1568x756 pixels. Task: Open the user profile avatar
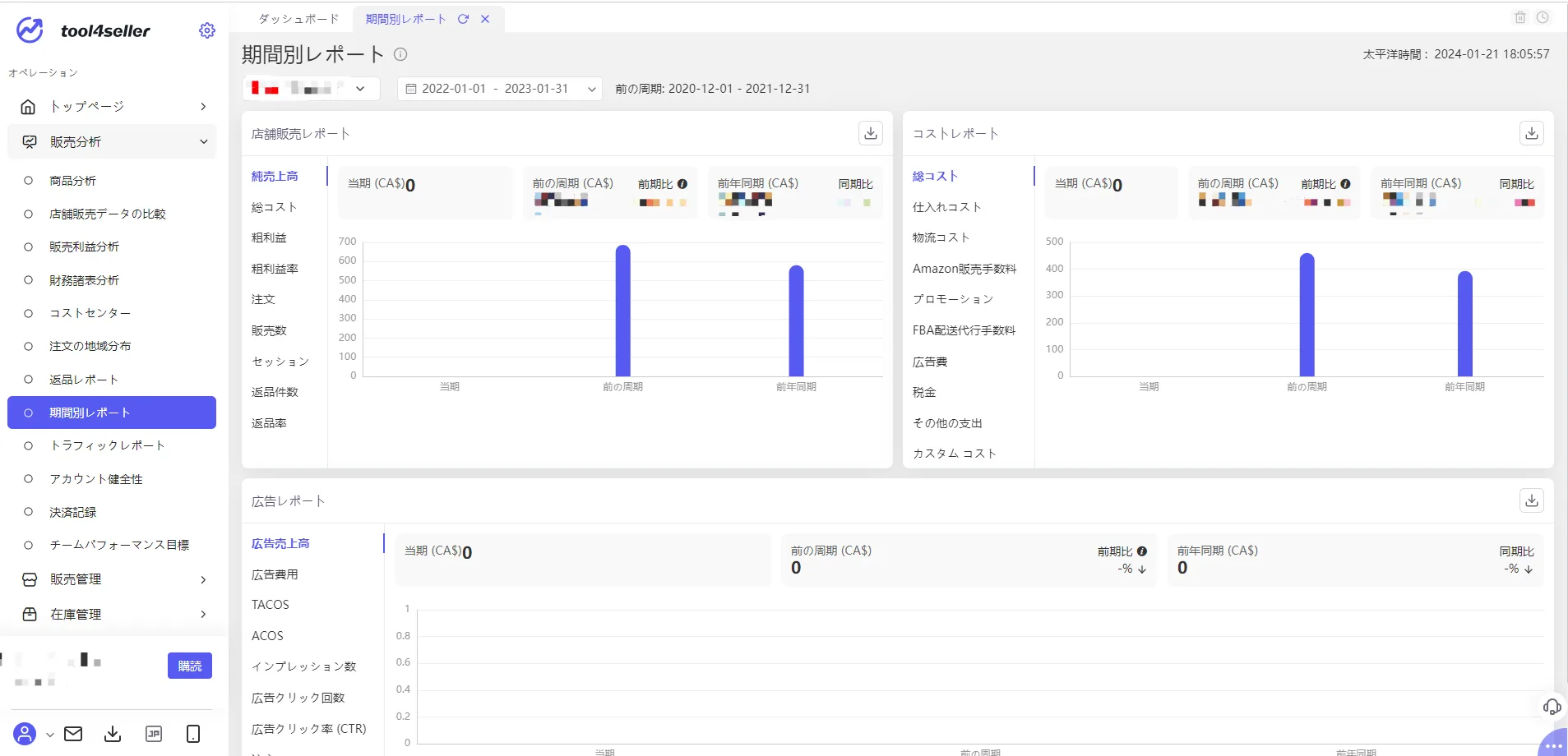click(25, 734)
